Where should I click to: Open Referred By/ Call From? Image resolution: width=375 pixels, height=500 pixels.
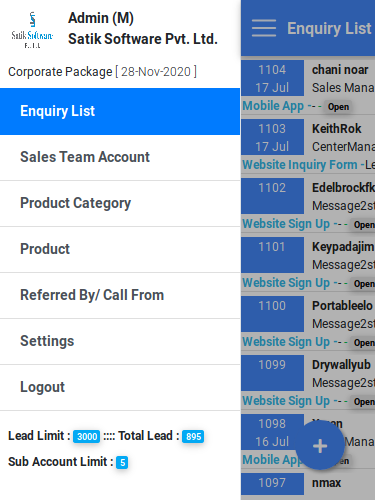coord(120,295)
